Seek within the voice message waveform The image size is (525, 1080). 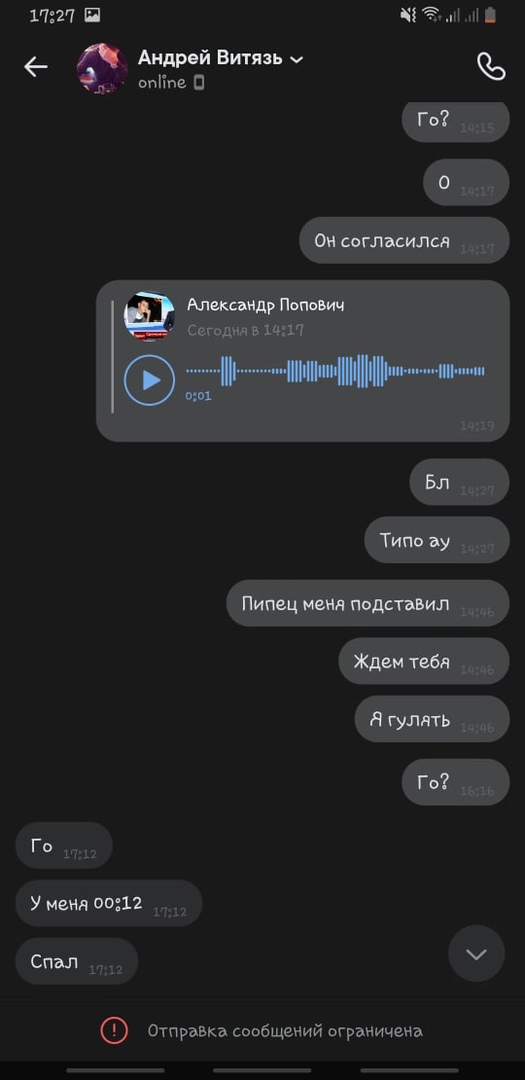(x=336, y=371)
